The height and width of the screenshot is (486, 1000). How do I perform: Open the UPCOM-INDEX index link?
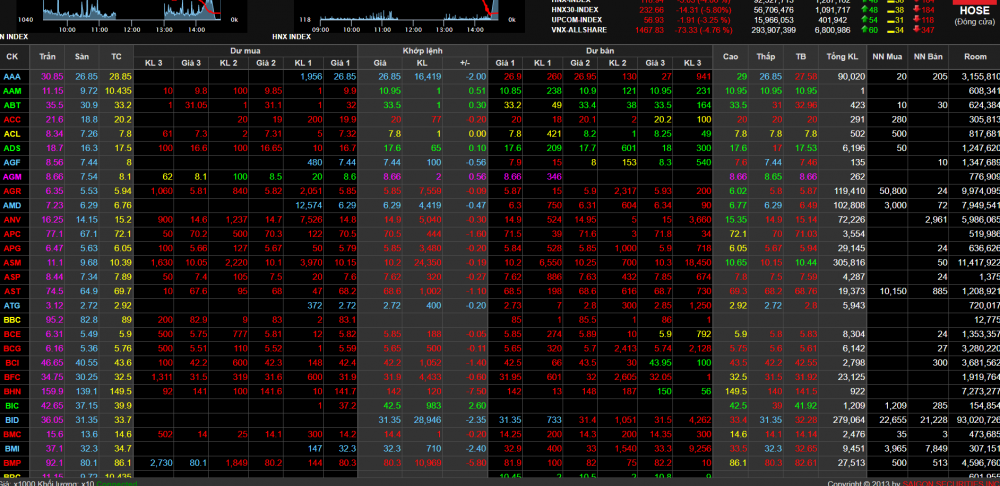pyautogui.click(x=576, y=19)
